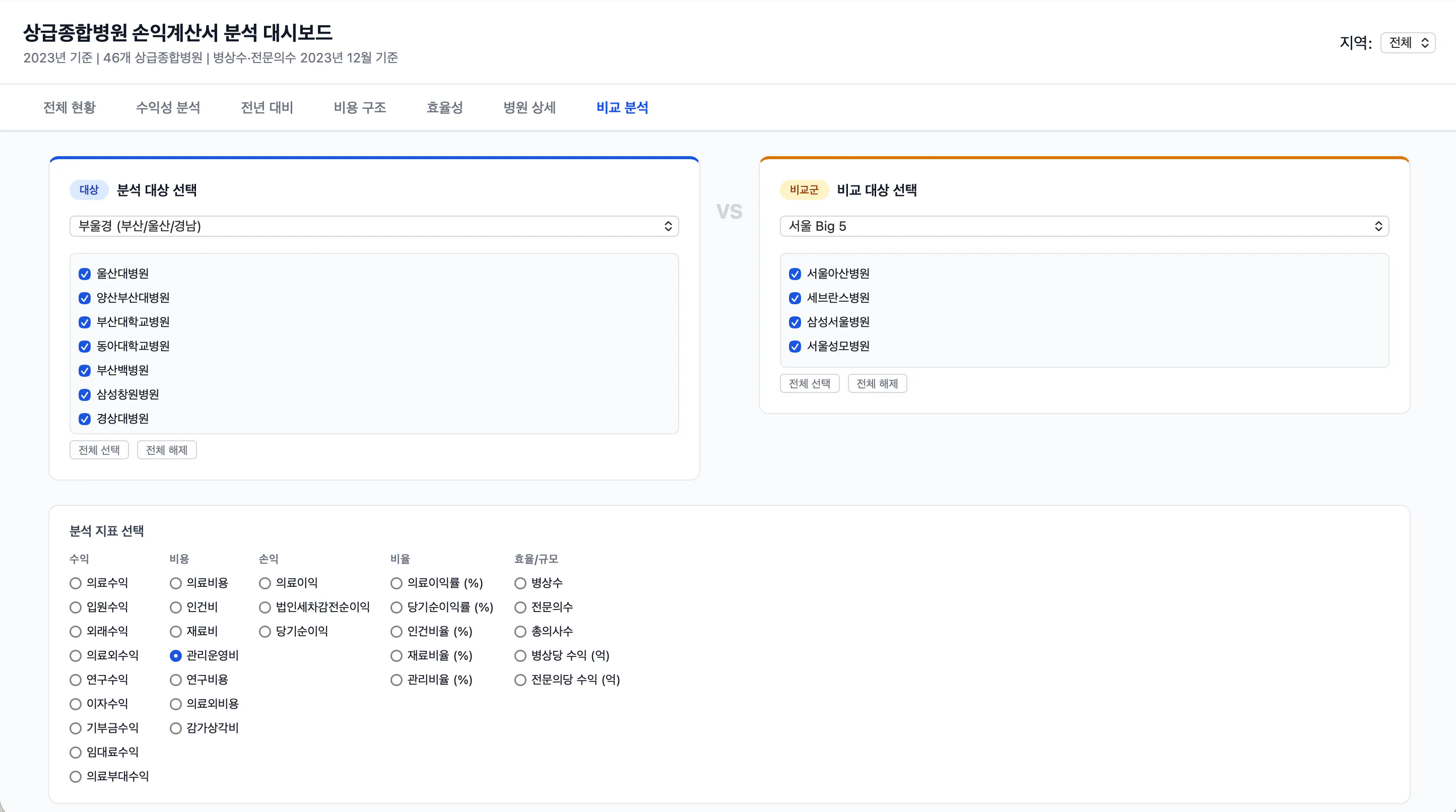Select 전문의당 수익 (억) radio button

pos(520,681)
